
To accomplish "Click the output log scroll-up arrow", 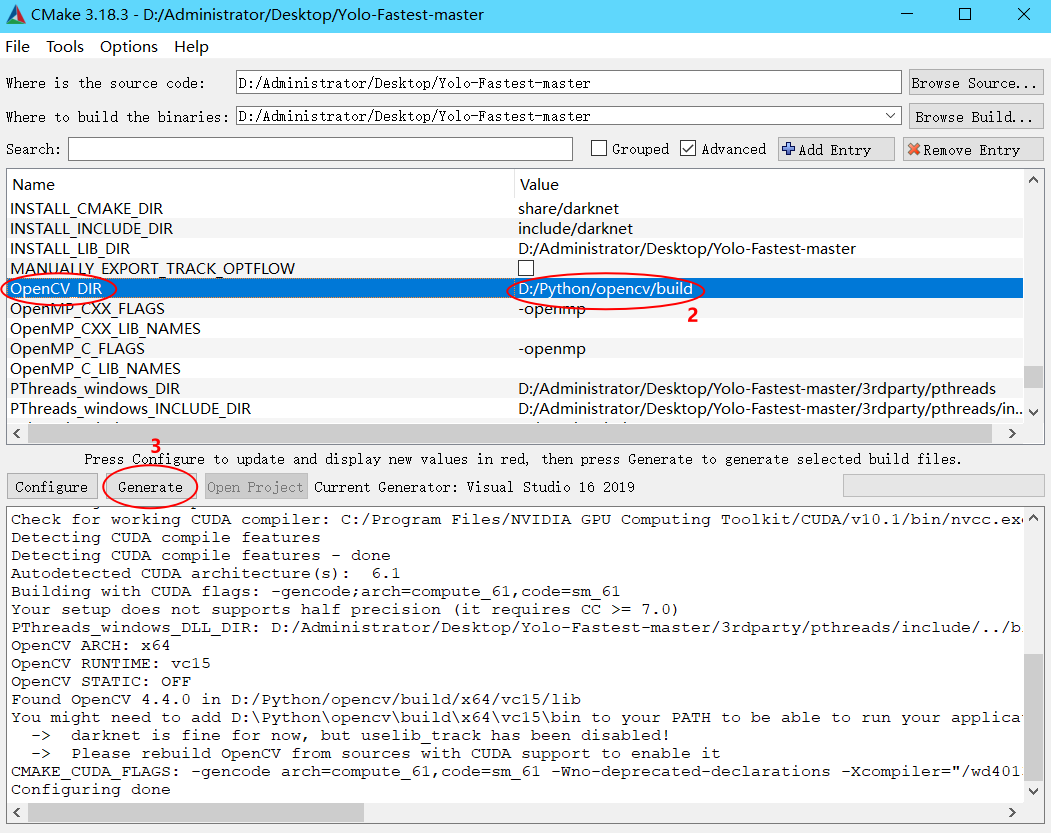I will [1034, 518].
